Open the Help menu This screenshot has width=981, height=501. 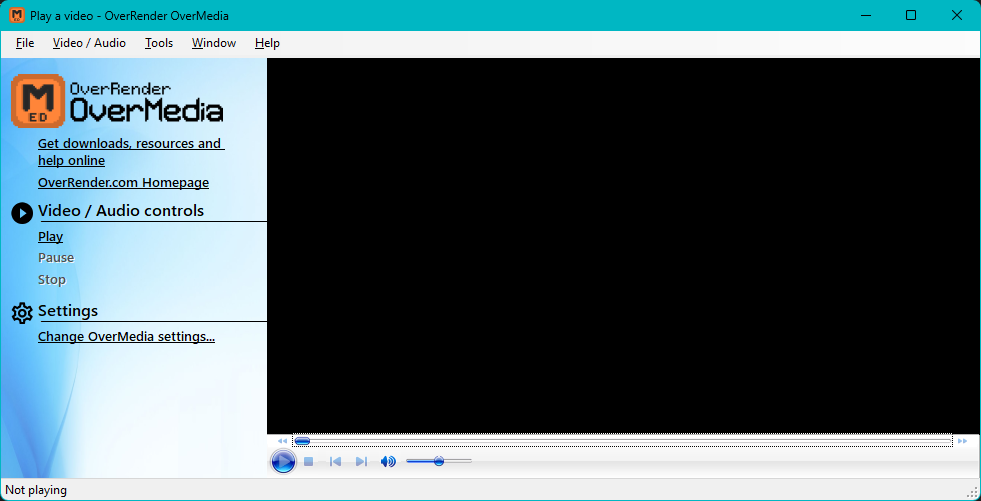267,43
